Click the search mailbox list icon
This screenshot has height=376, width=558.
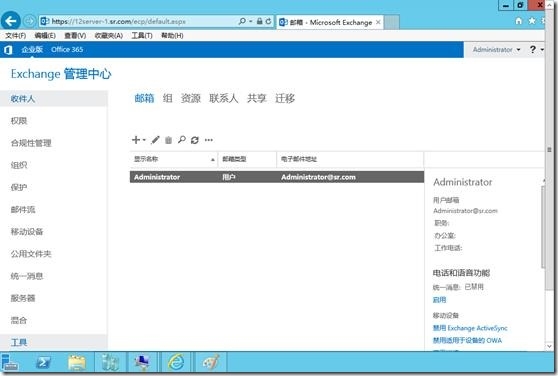point(182,140)
